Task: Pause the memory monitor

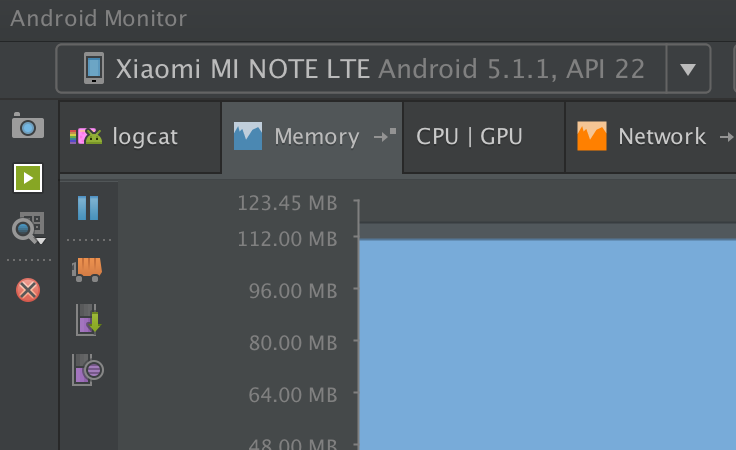Action: tap(88, 208)
